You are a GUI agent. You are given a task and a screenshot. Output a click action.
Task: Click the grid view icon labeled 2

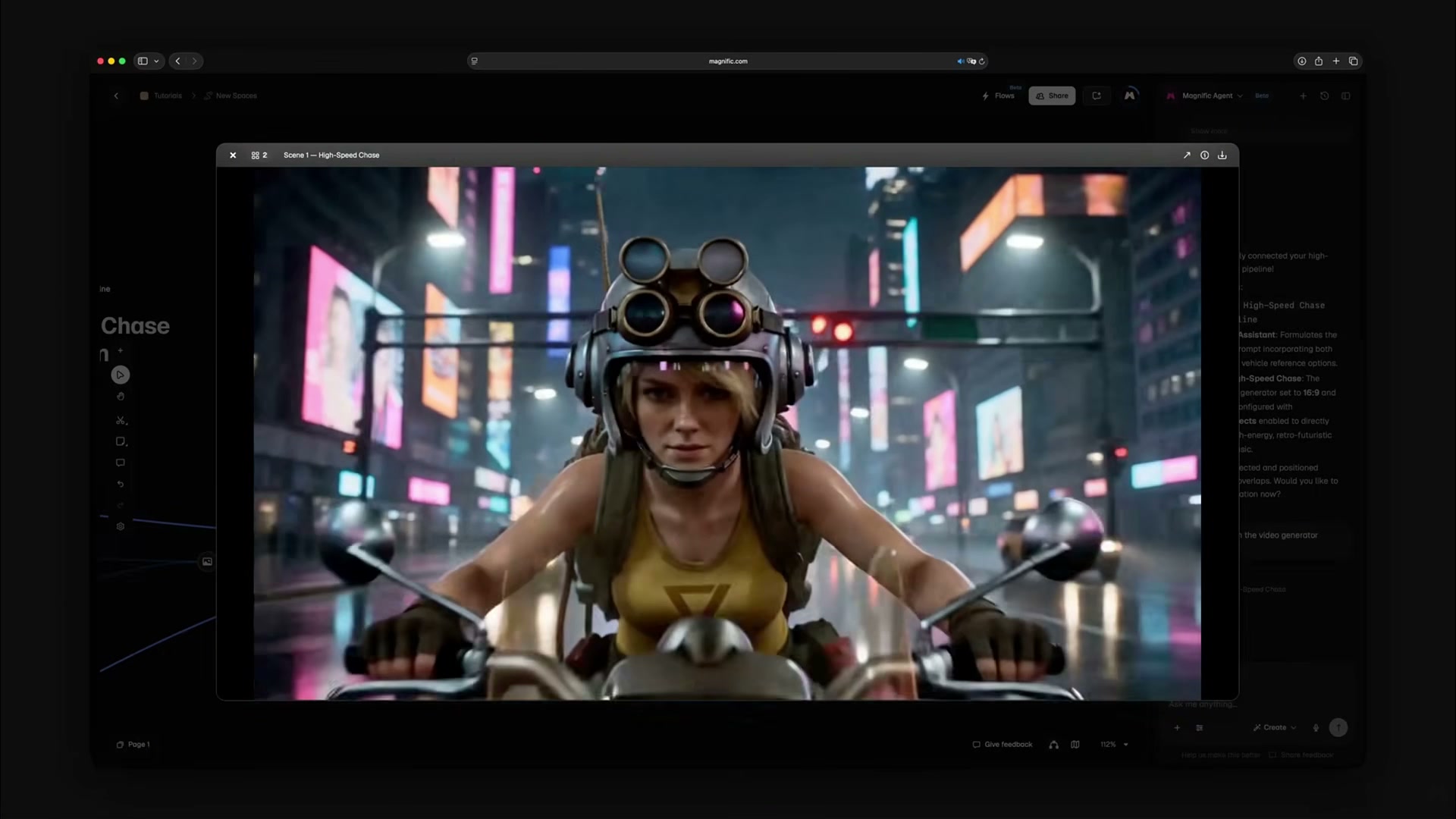point(259,155)
